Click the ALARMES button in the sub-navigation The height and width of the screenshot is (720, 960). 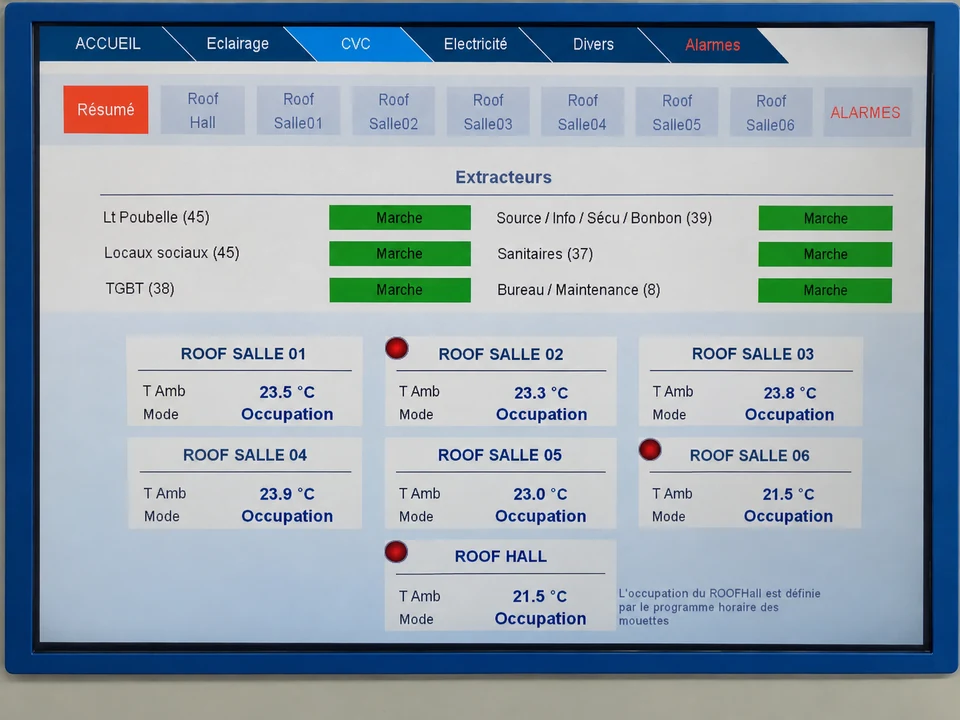[866, 113]
